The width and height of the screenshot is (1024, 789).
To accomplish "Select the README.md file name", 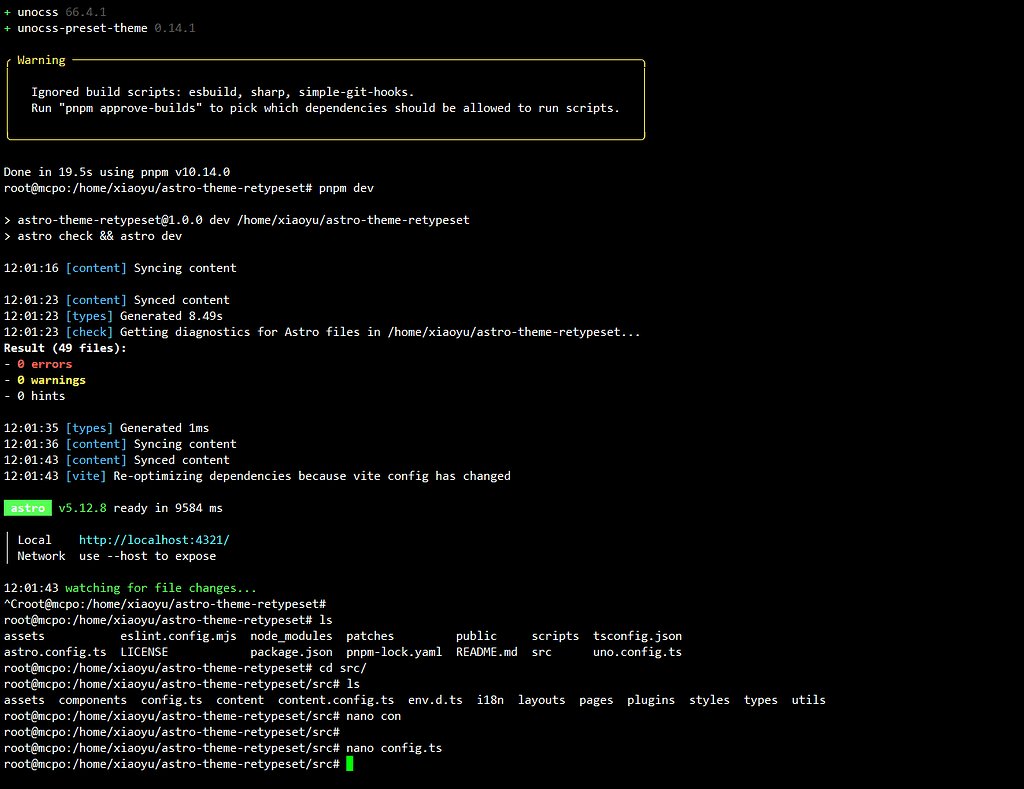I will coord(487,652).
